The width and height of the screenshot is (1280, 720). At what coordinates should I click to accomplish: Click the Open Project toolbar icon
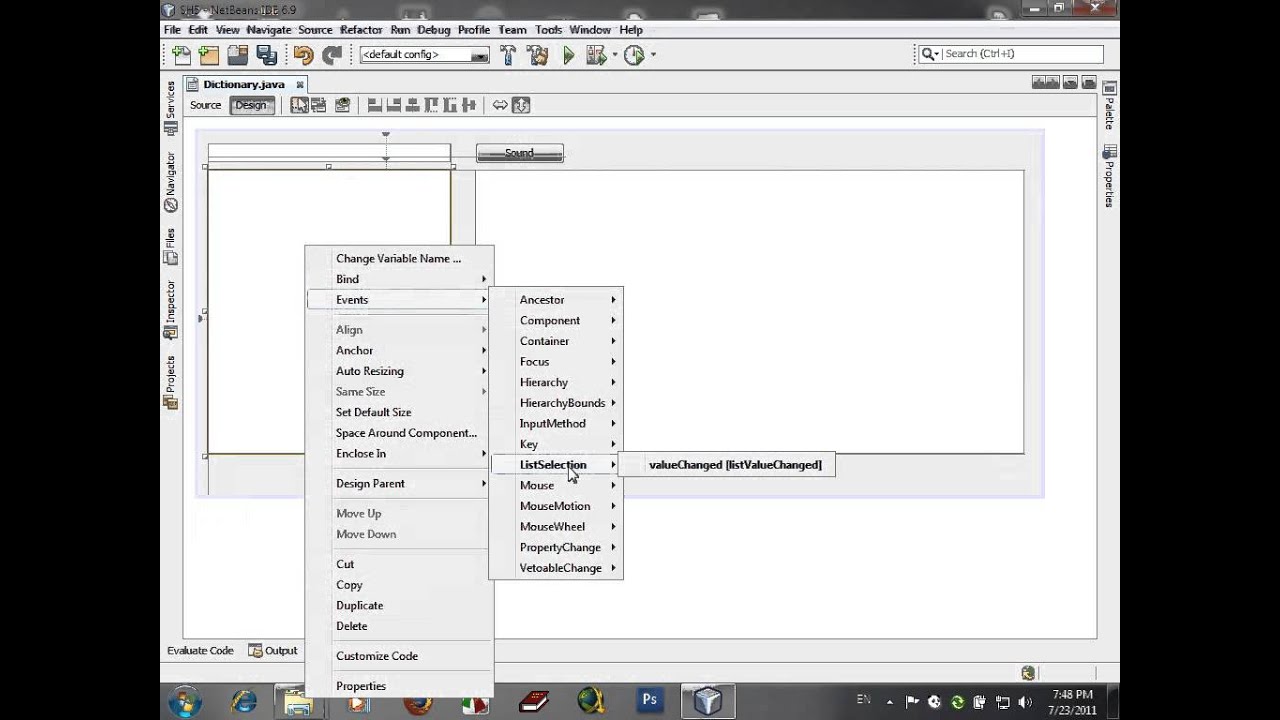(237, 55)
